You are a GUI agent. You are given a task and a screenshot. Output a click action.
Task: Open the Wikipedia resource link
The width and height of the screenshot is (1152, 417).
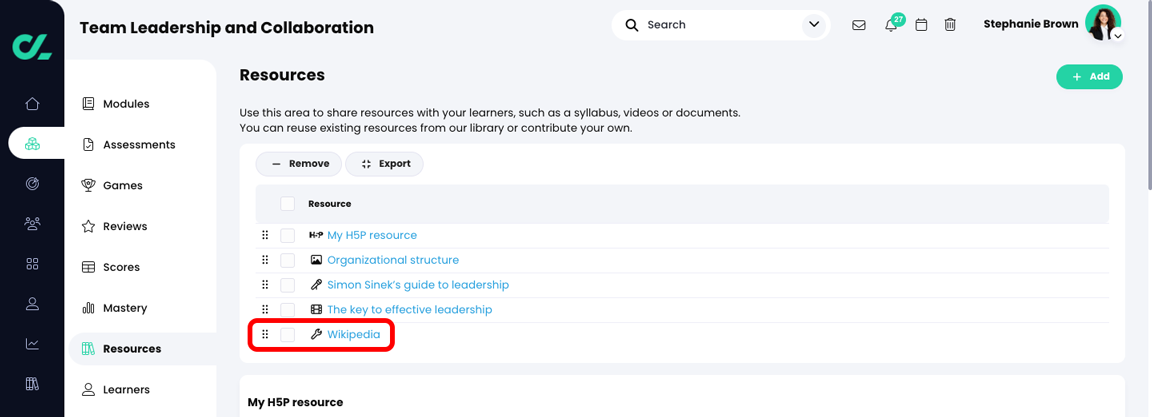[x=353, y=335]
